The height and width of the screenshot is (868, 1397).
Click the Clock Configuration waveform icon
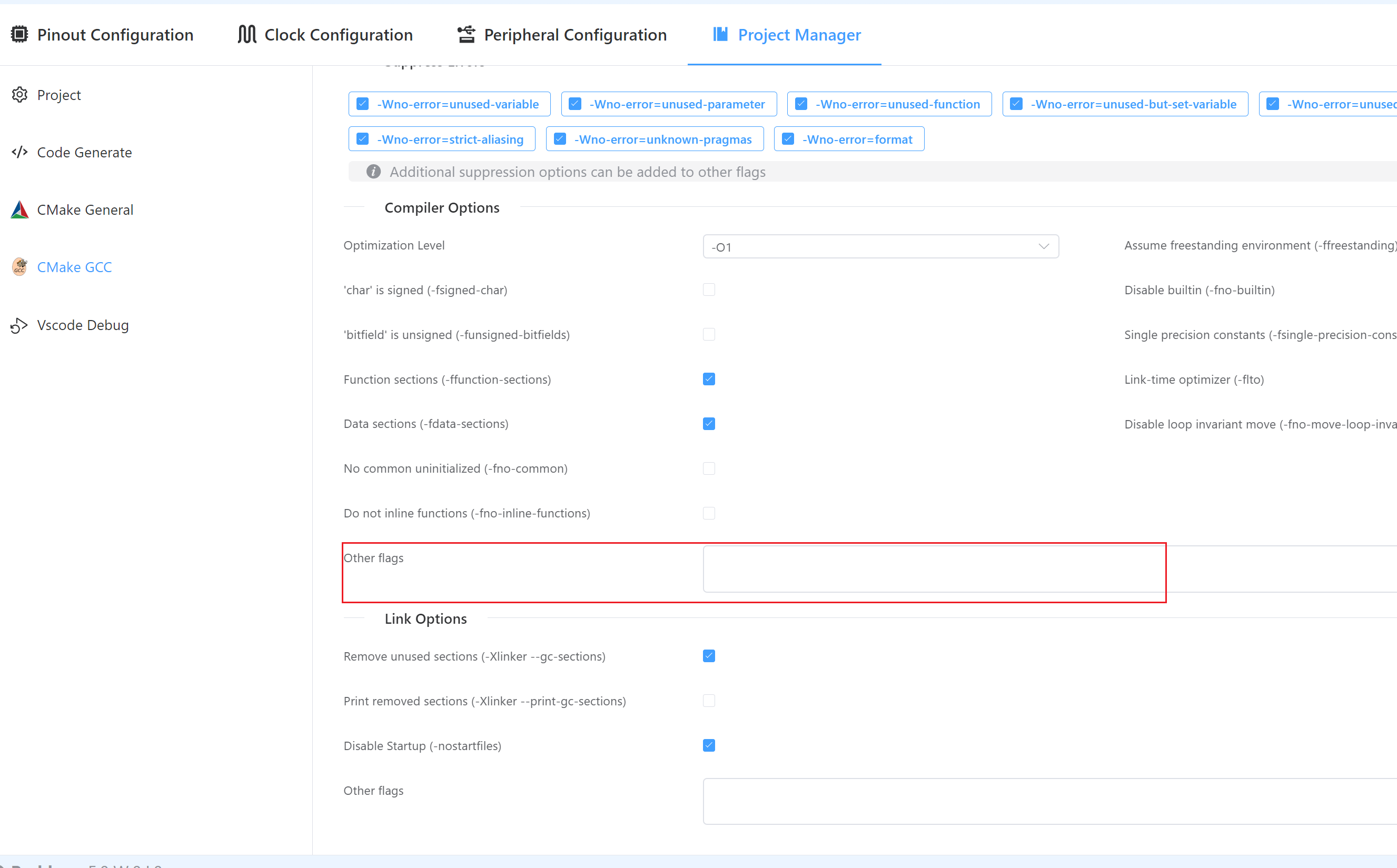(247, 34)
